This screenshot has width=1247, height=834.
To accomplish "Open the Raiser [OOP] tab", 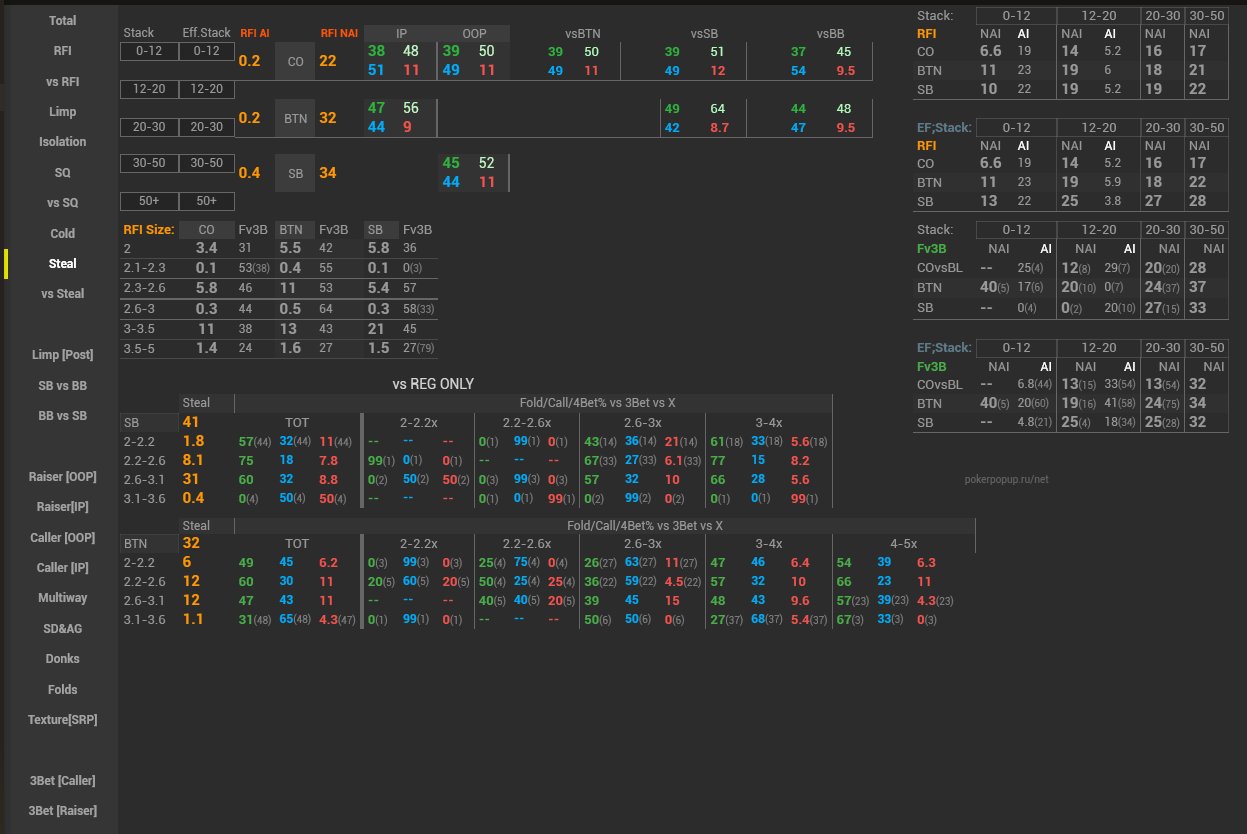I will (62, 477).
